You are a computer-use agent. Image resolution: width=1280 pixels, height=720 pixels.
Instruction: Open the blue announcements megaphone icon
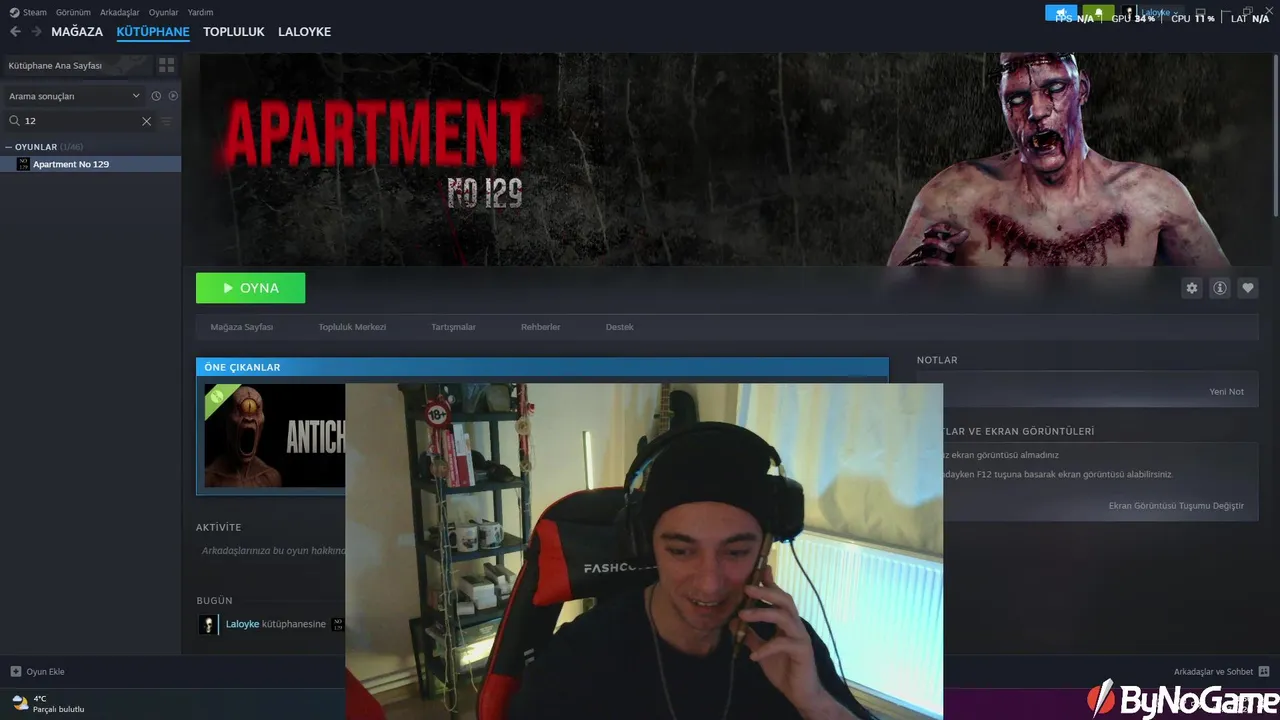click(x=1061, y=13)
